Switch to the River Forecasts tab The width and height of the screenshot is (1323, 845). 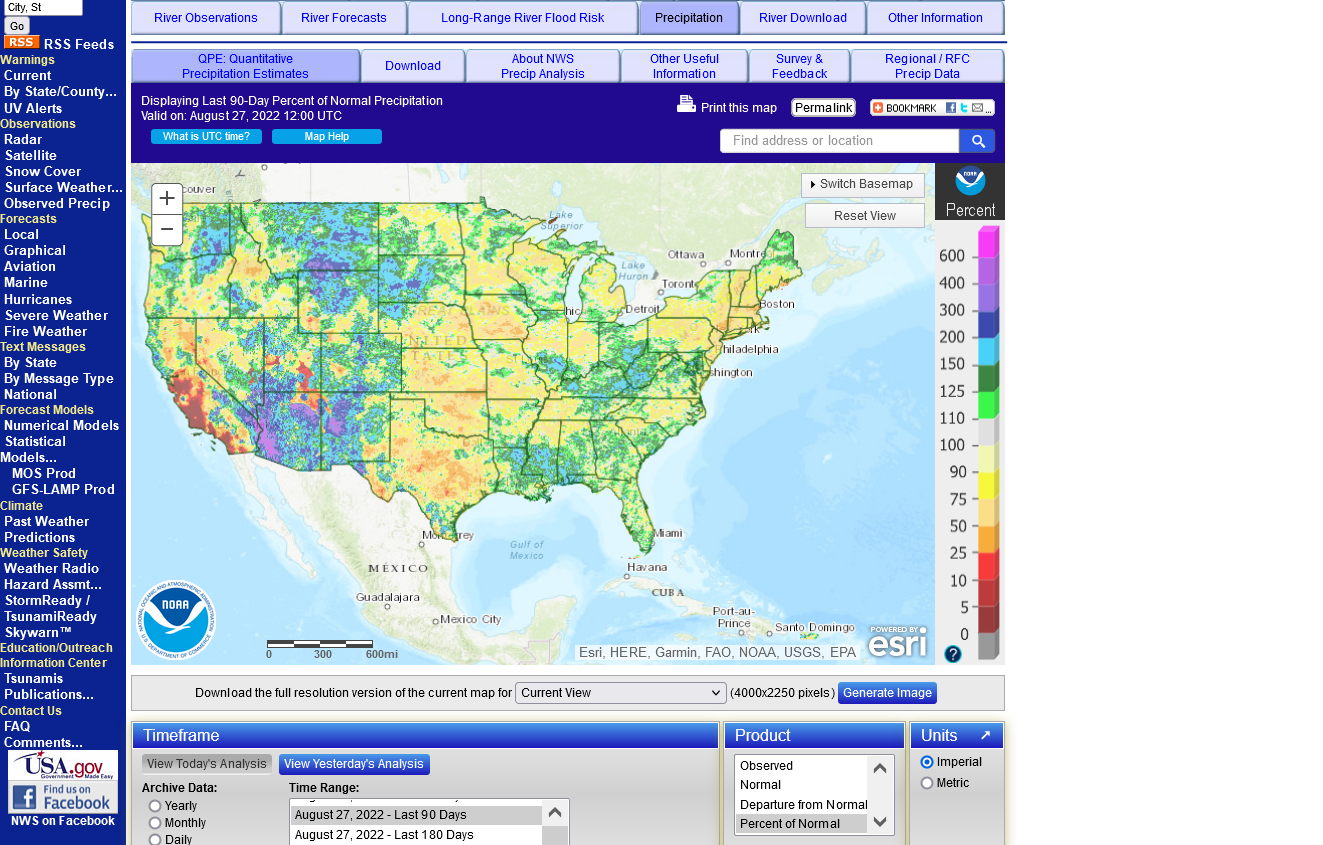click(x=343, y=18)
